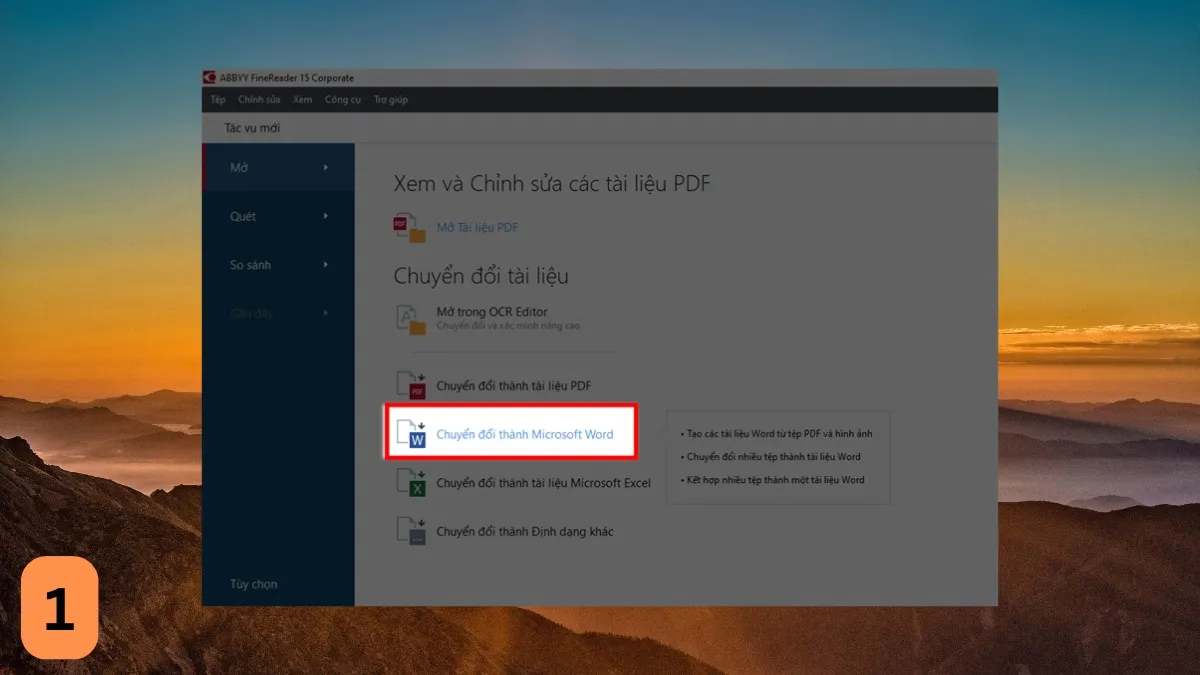
Task: Click the Mở Tài liệu PDF folder icon
Action: point(410,228)
